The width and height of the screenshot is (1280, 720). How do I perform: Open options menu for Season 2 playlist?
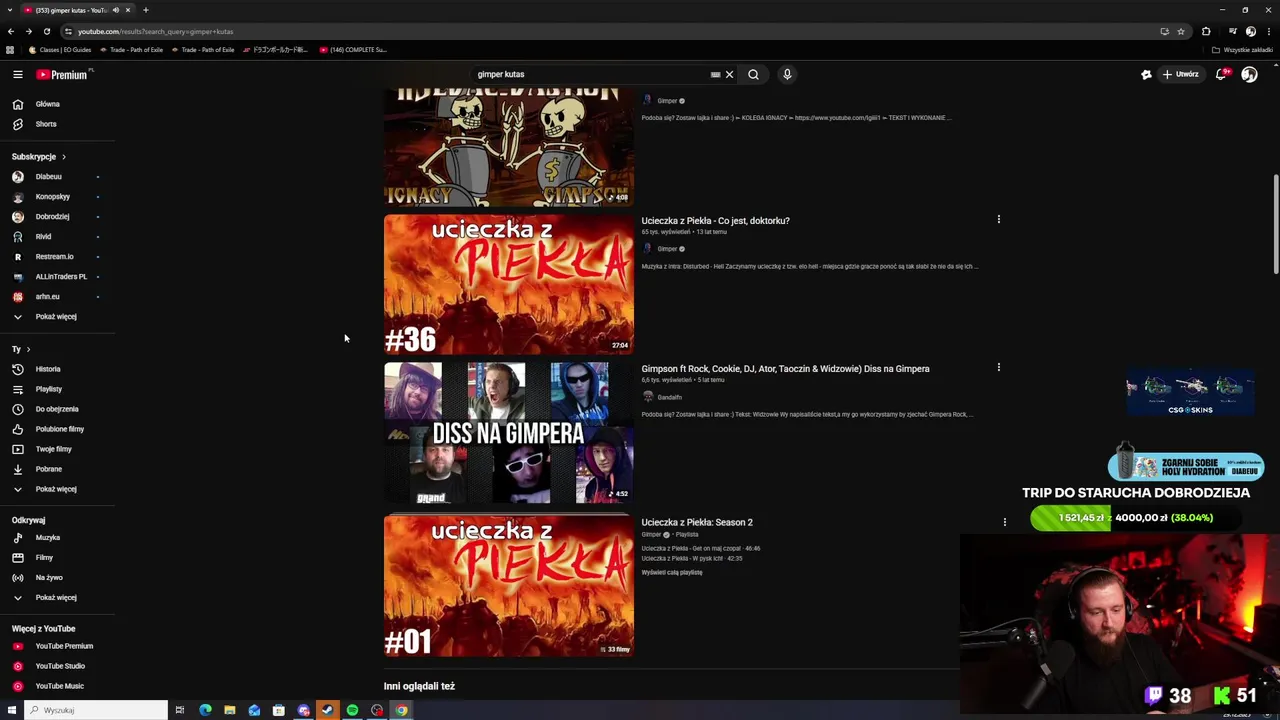click(1004, 521)
